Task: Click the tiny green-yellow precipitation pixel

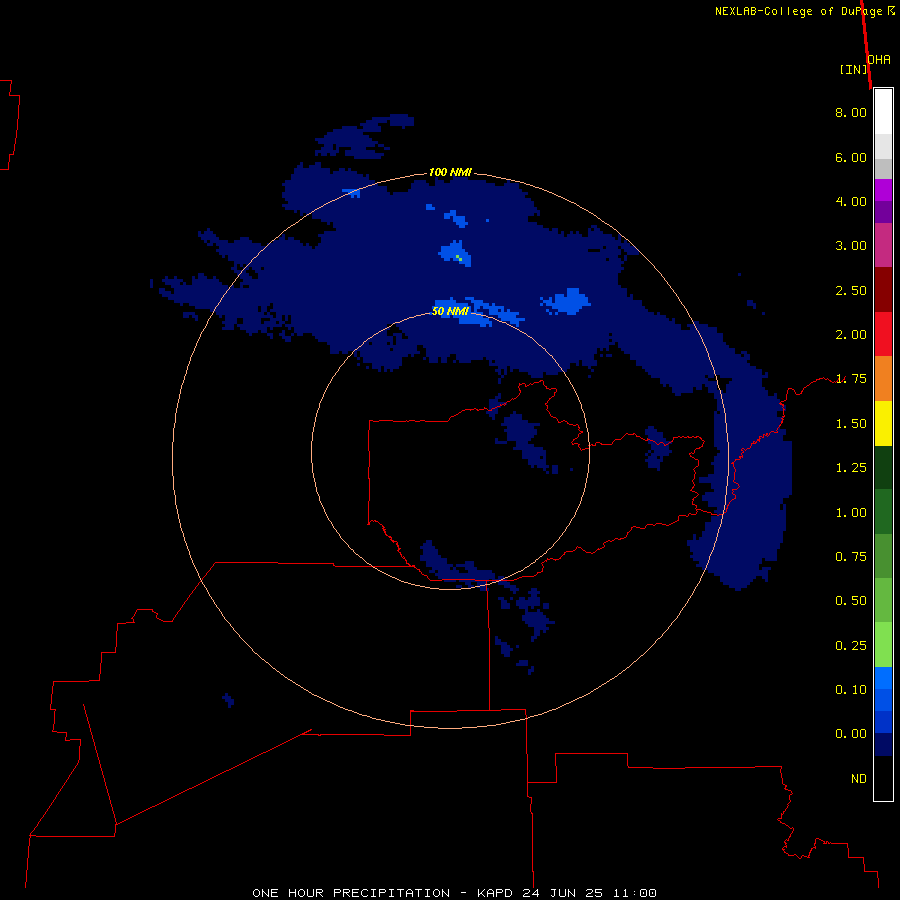Action: tap(458, 257)
